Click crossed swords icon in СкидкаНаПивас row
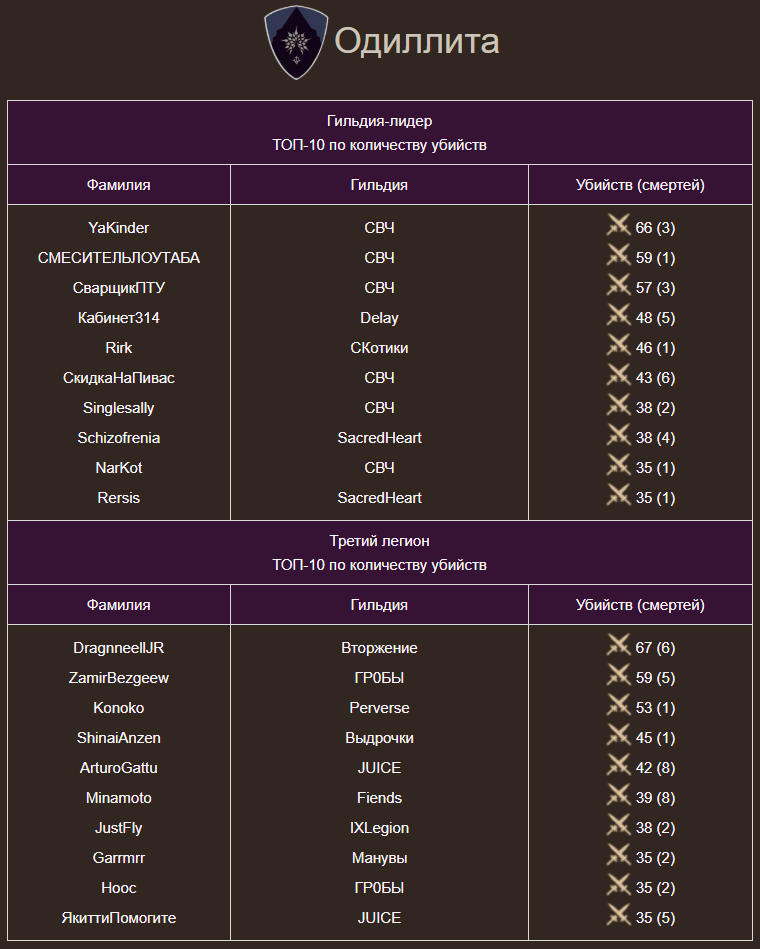This screenshot has width=760, height=949. click(x=618, y=376)
